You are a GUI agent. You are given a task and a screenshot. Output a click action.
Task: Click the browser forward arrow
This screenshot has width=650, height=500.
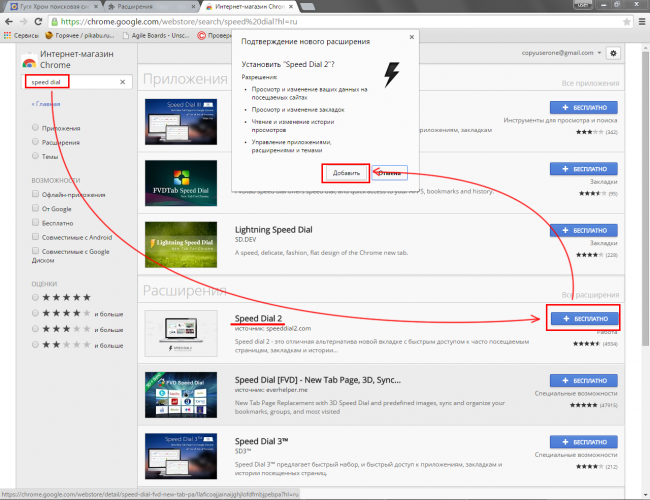[x=24, y=22]
